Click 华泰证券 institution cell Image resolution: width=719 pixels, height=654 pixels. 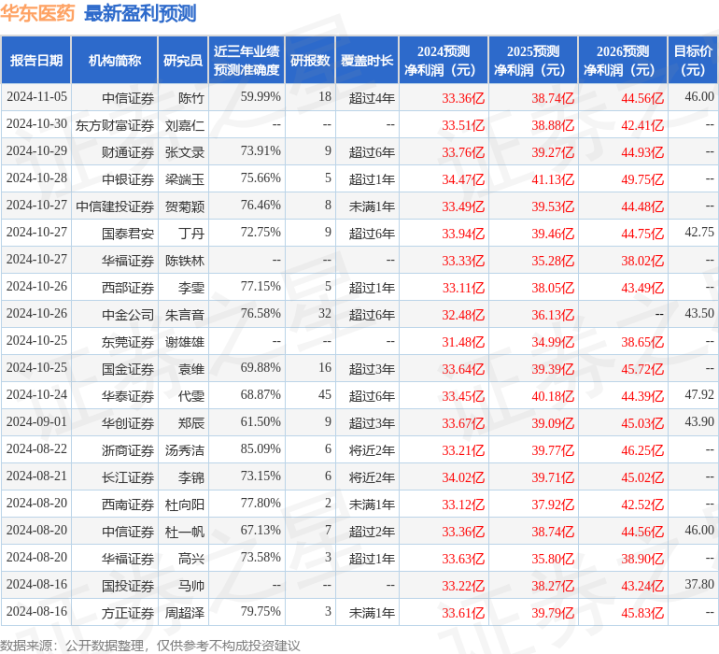point(128,395)
